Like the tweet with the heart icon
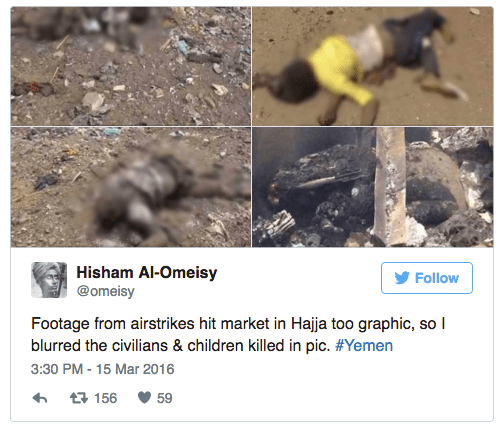The width and height of the screenshot is (501, 428). [145, 398]
